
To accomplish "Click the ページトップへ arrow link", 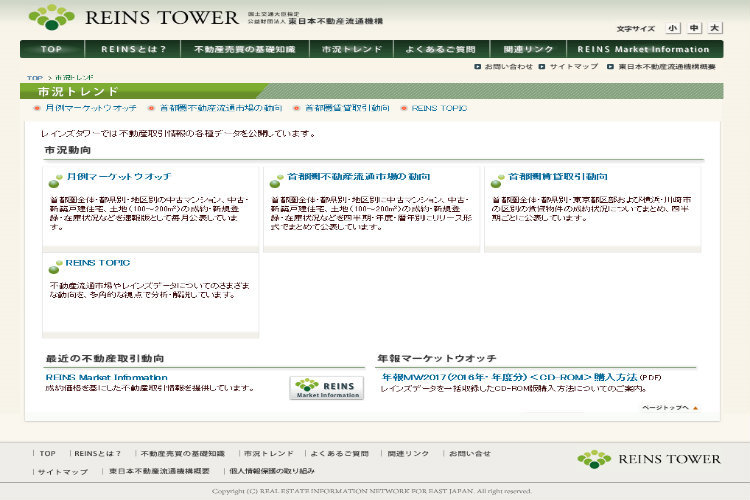I will pos(669,408).
